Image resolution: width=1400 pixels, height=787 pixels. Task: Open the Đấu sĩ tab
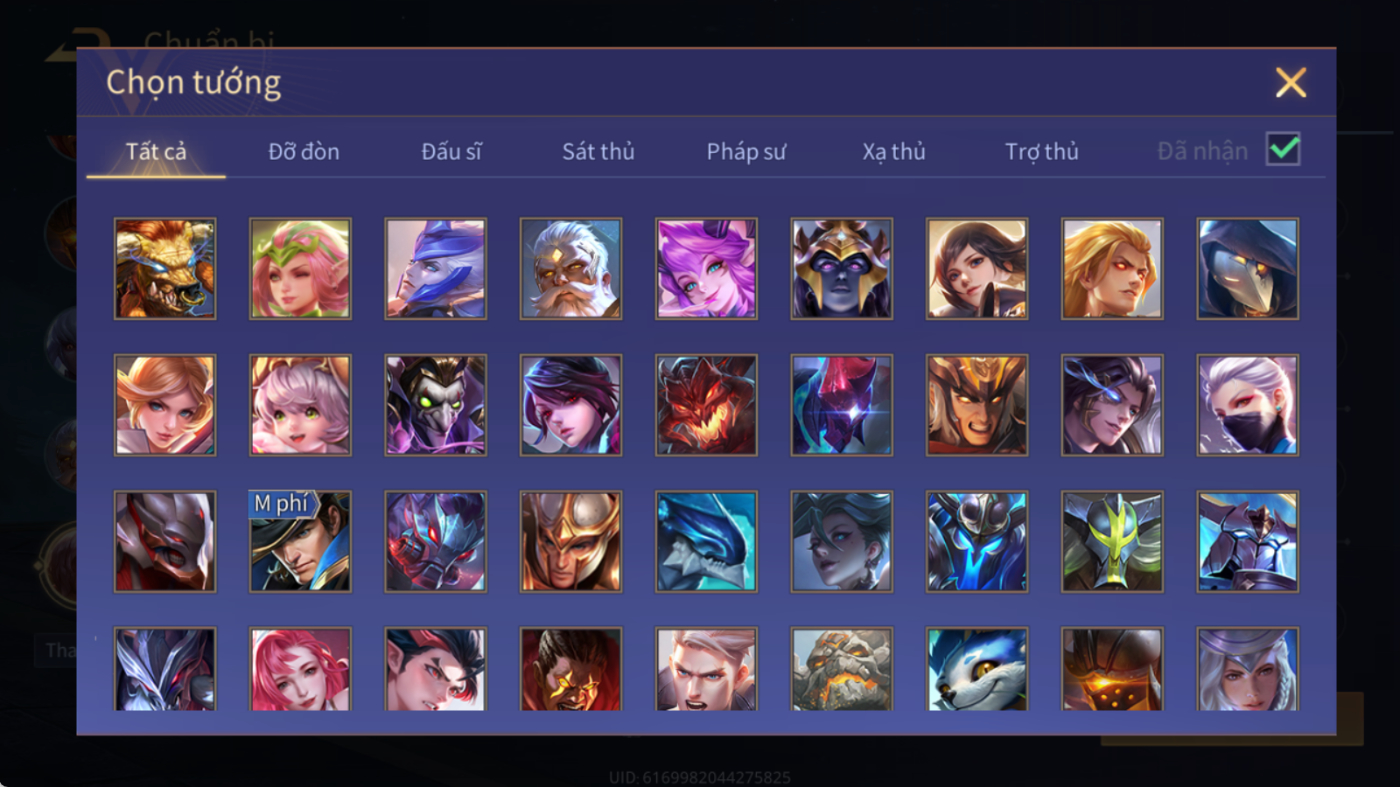[x=451, y=151]
